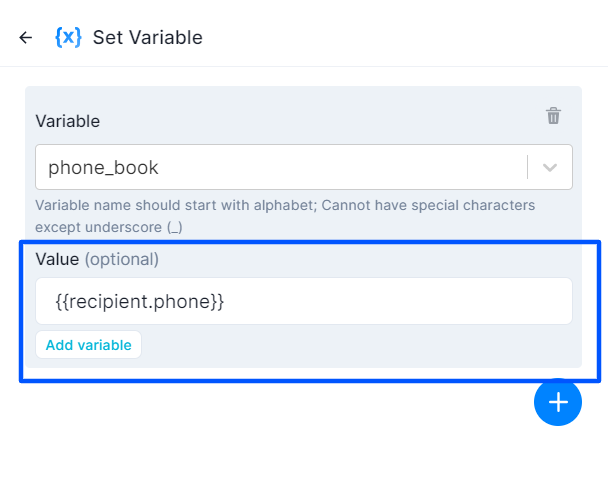
Task: Click the {{recipient.phone}} value text
Action: coord(139,301)
